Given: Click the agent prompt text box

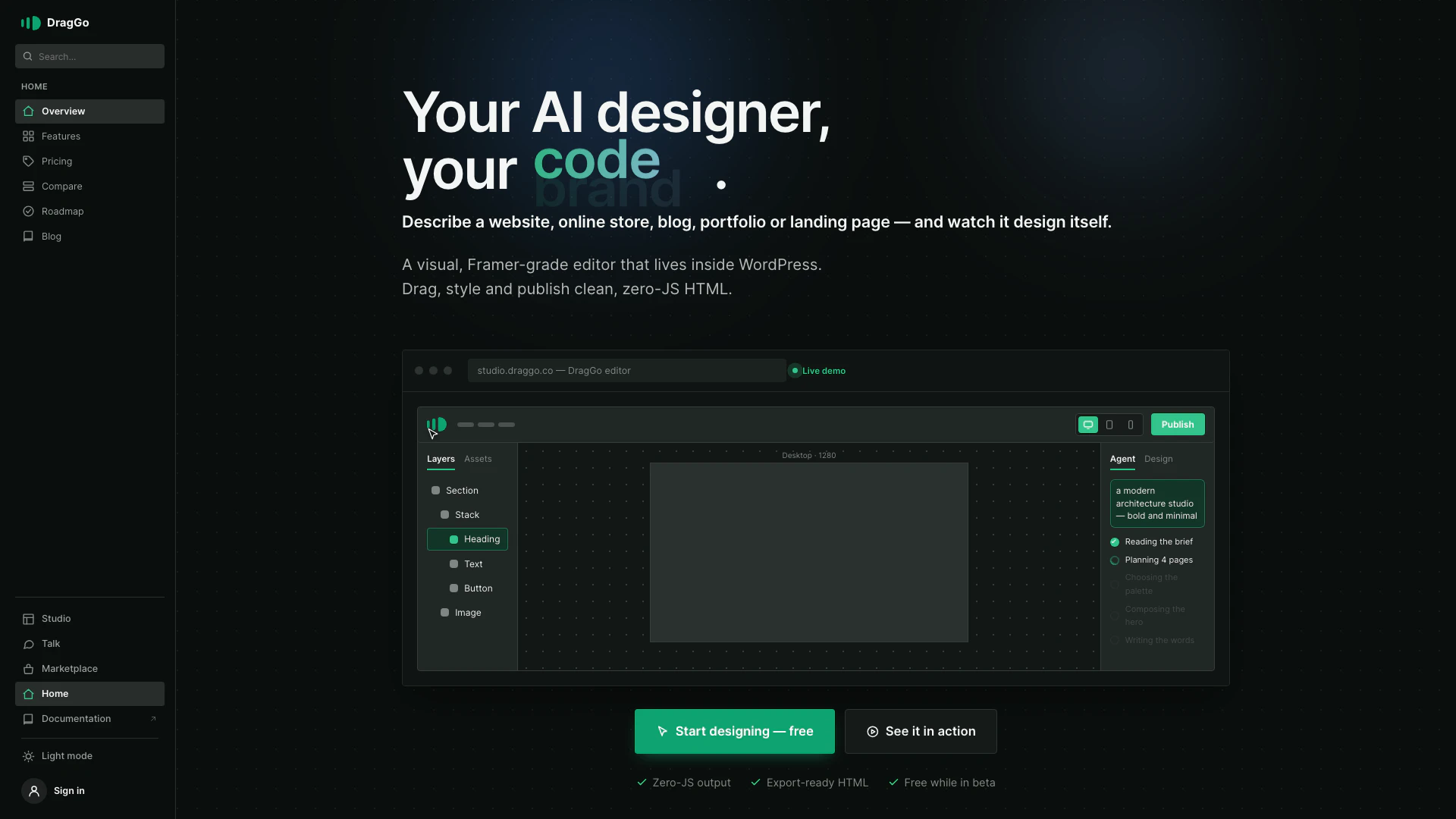Looking at the screenshot, I should click(1157, 504).
